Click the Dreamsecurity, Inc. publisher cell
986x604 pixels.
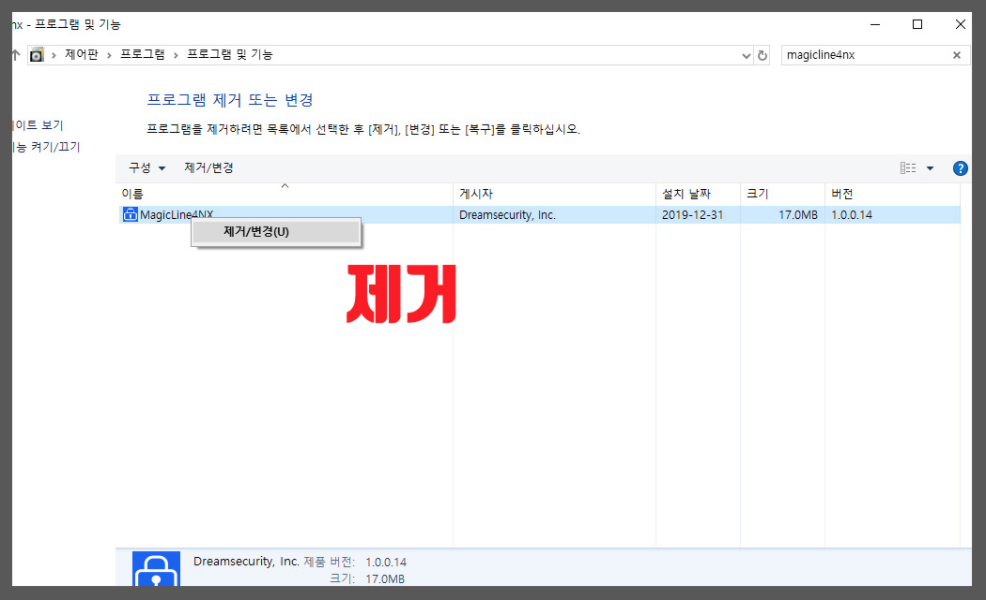[507, 215]
